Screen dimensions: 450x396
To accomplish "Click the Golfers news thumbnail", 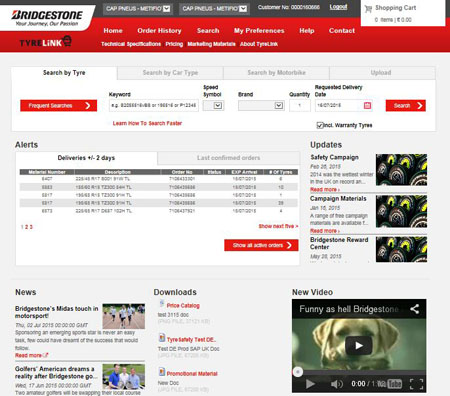I will pos(124,376).
